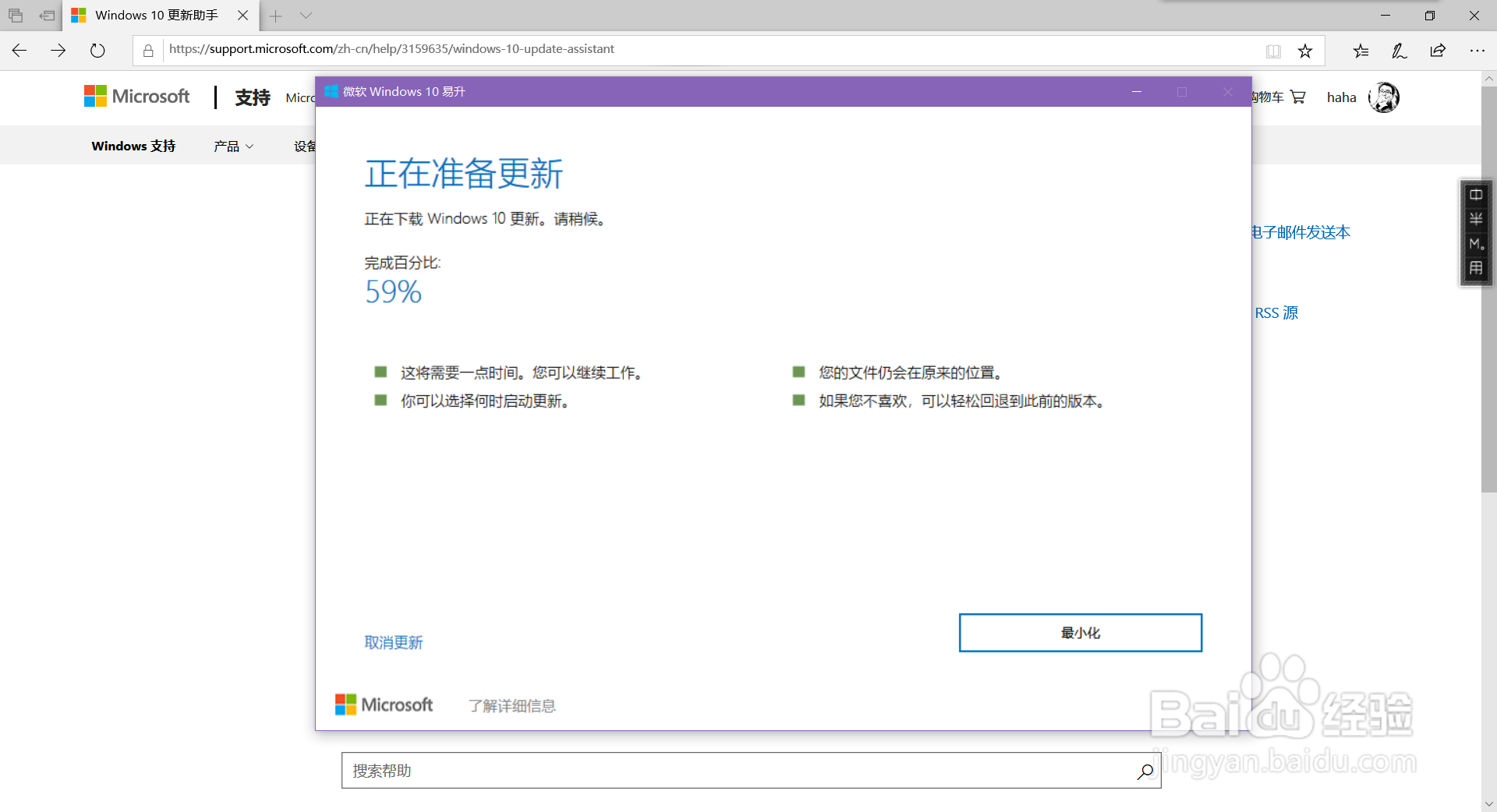Screen dimensions: 1497x812
Task: Expand the 产品 dropdown menu
Action: coord(234,146)
